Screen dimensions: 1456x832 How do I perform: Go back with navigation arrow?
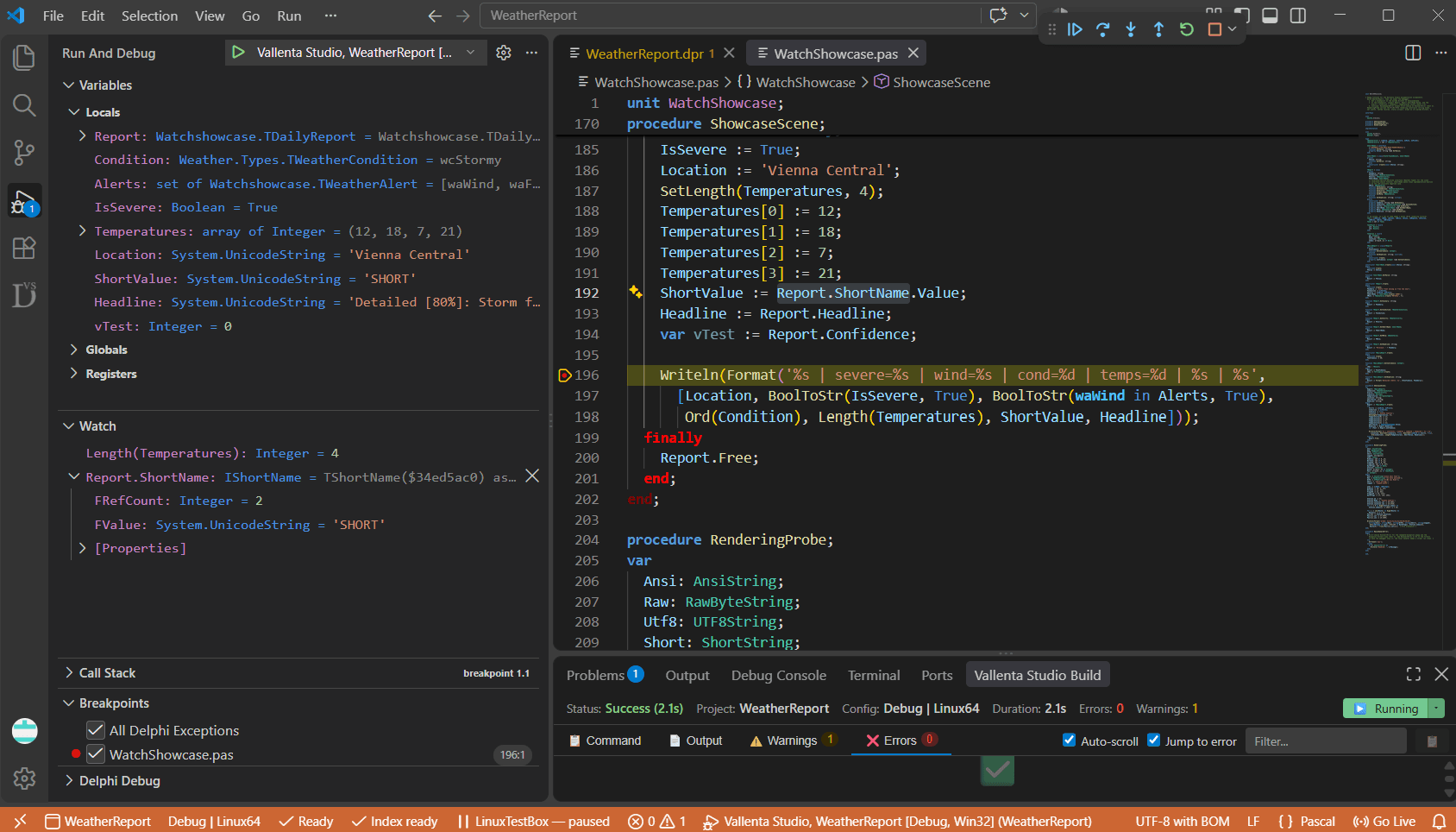[x=435, y=16]
